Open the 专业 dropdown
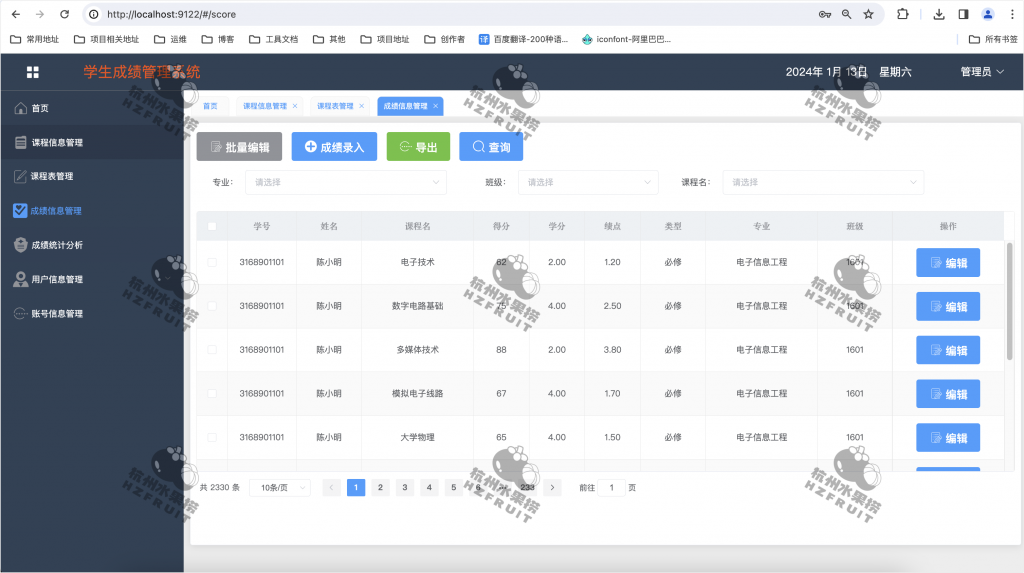This screenshot has height=573, width=1024. tap(346, 182)
